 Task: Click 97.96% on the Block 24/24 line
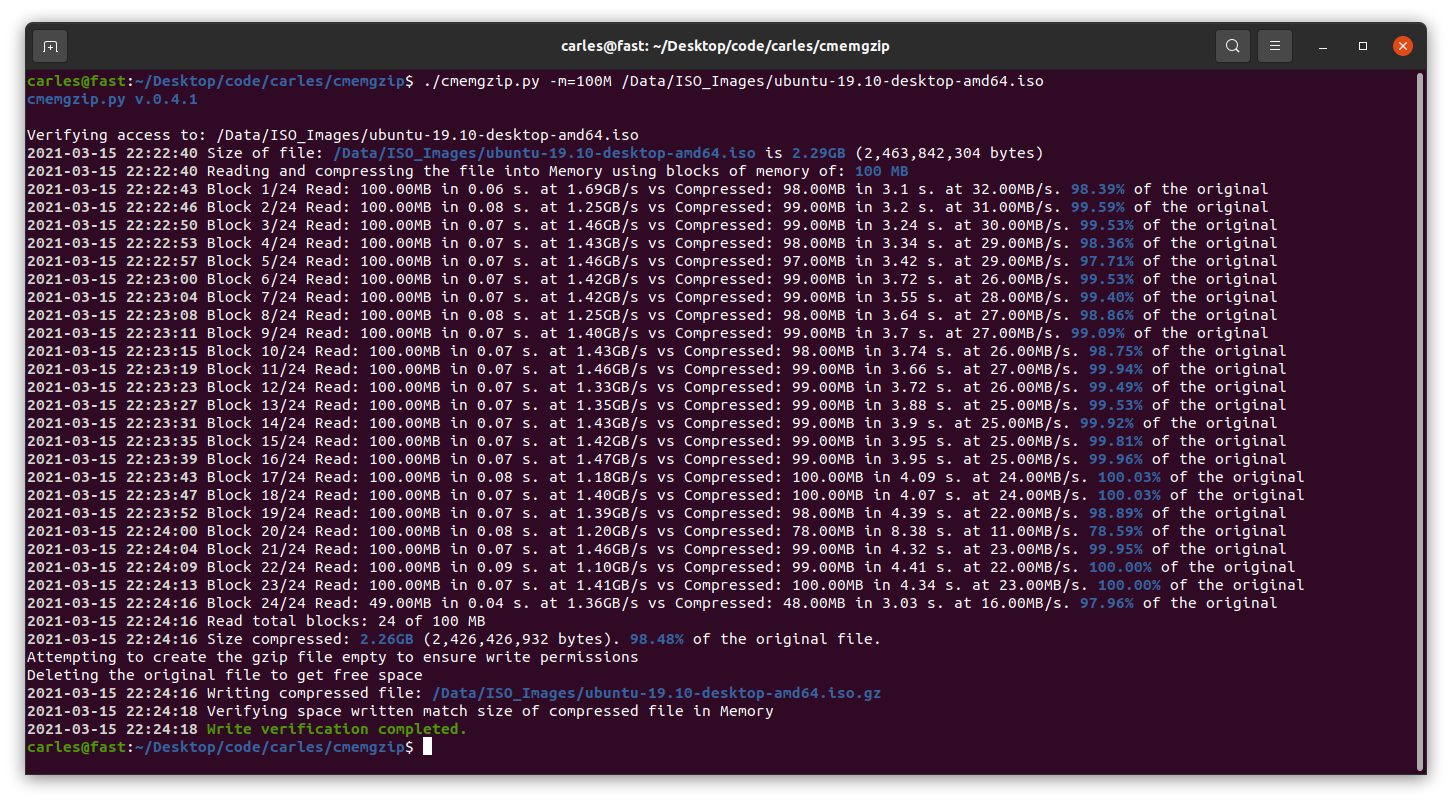coord(1106,603)
